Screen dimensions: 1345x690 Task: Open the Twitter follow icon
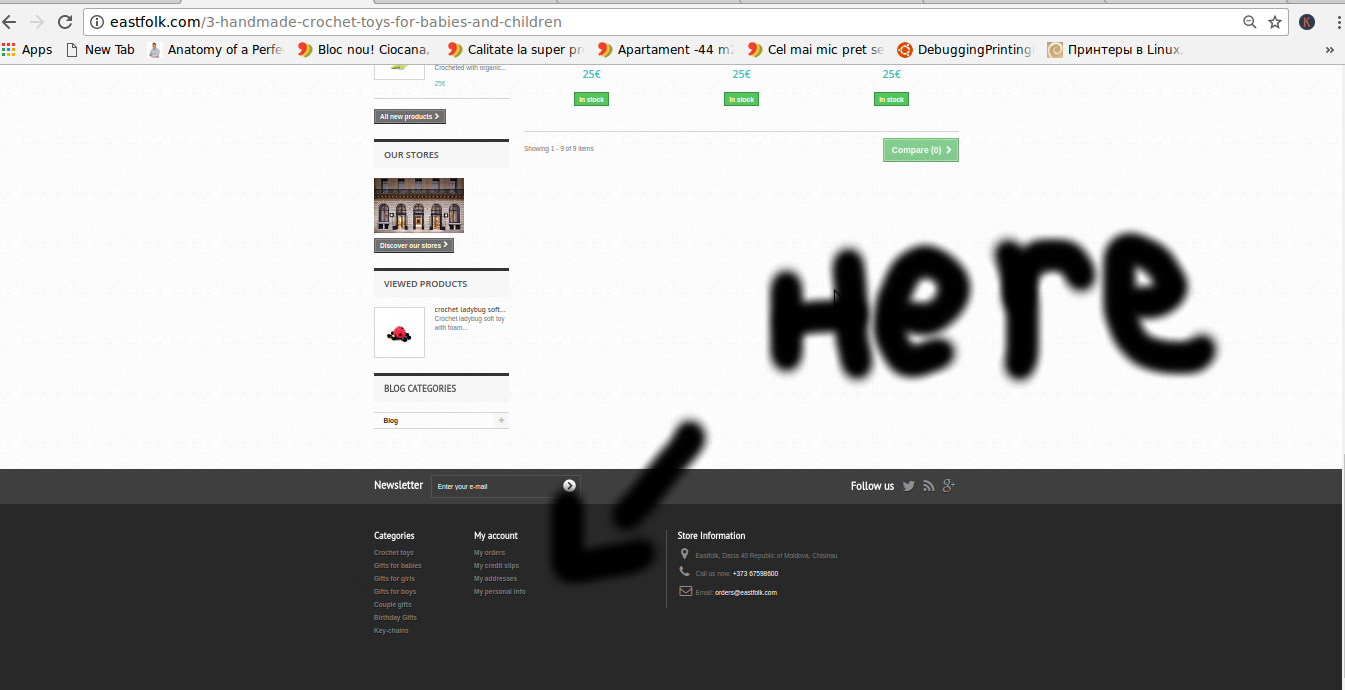909,486
